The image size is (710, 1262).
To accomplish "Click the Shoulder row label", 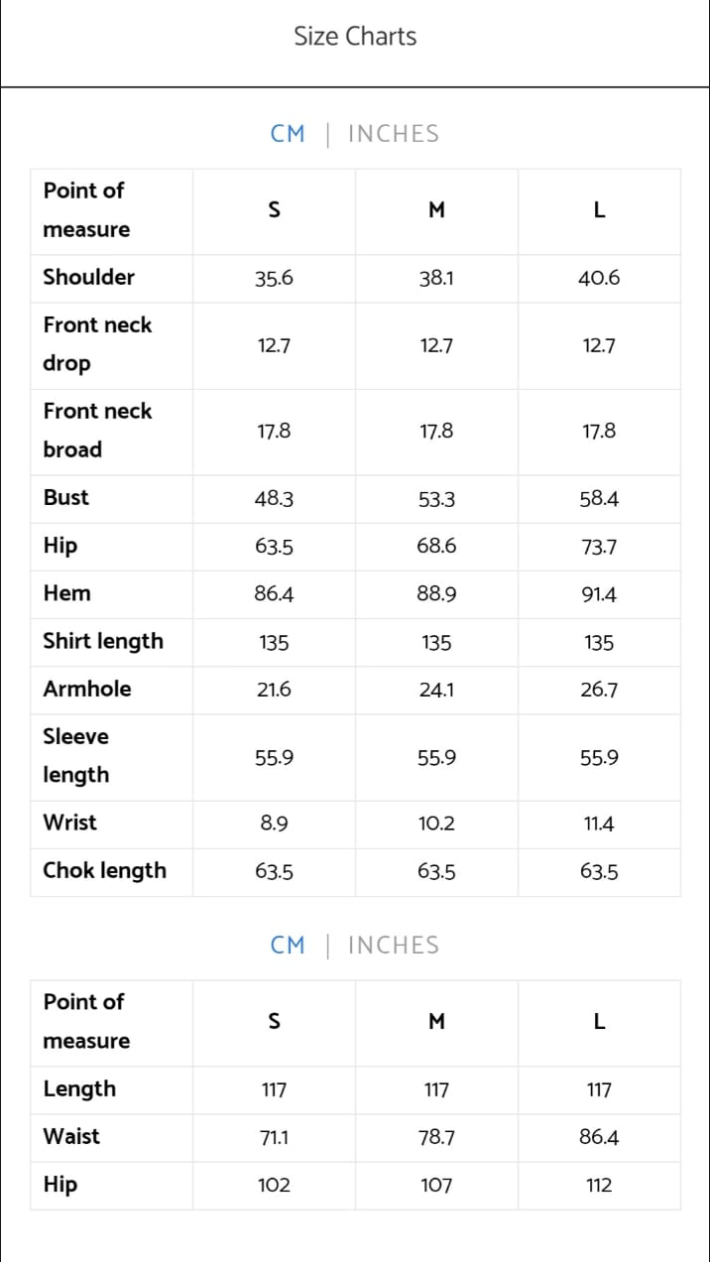I will 89,278.
